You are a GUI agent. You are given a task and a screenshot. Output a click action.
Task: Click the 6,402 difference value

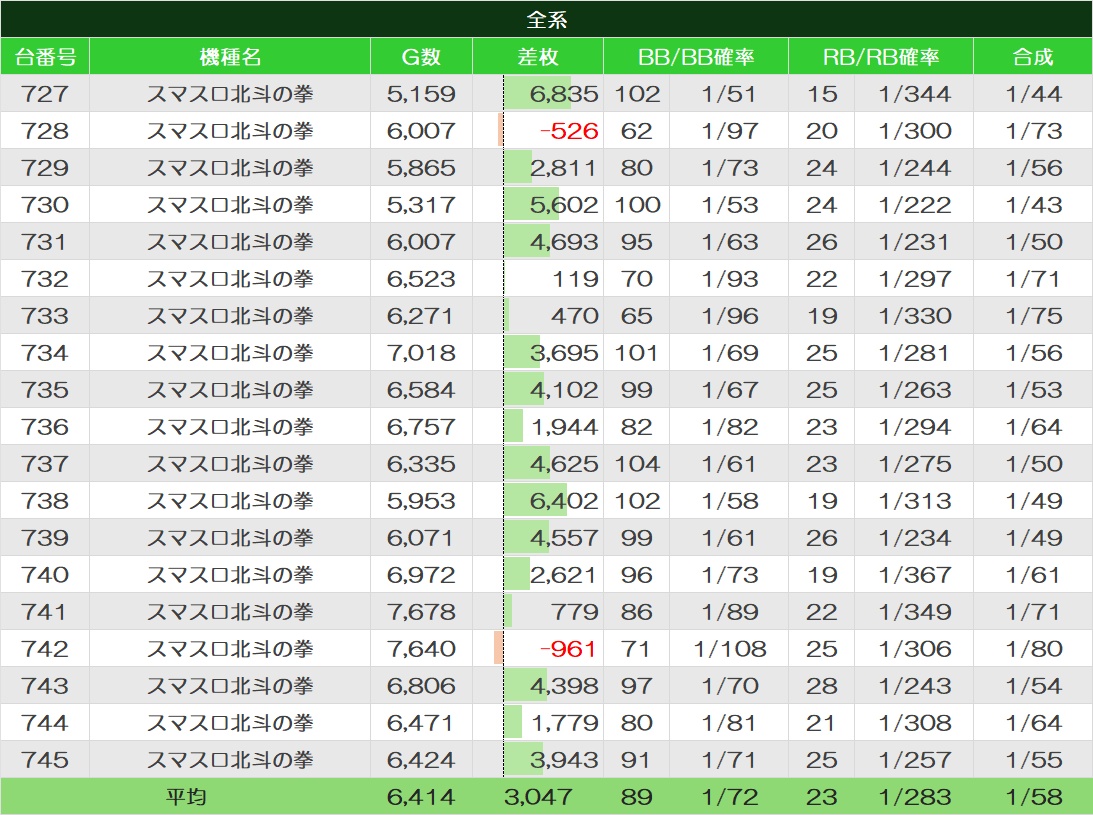pyautogui.click(x=564, y=500)
